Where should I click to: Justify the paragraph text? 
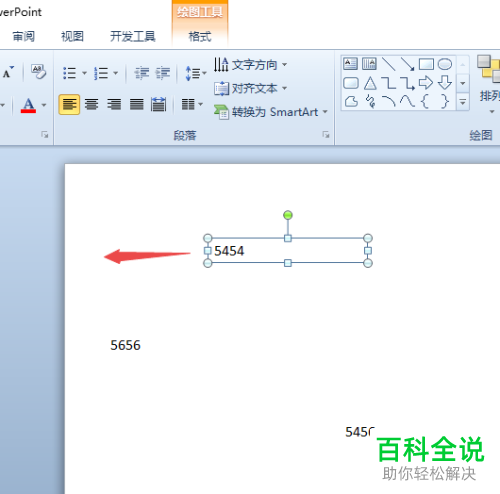pos(137,105)
